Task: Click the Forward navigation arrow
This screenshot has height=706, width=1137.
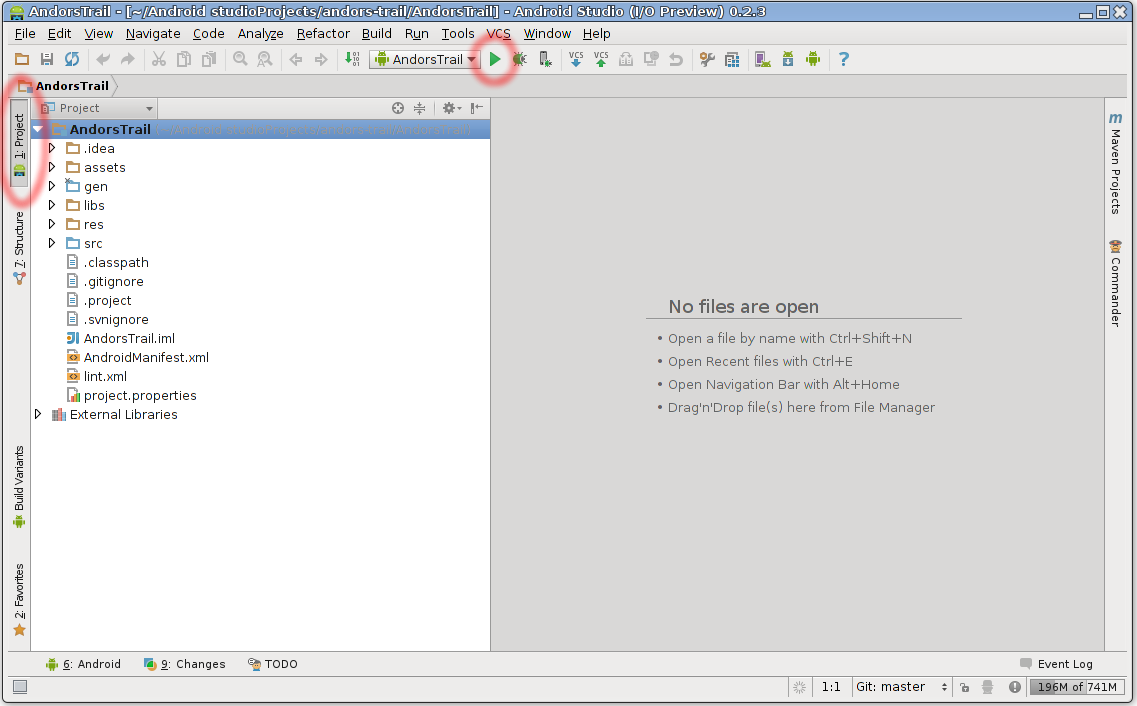Action: [x=321, y=59]
